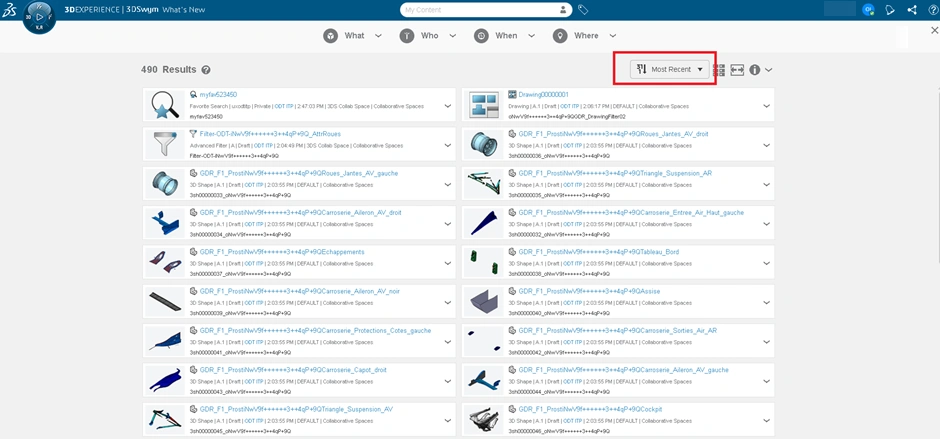The height and width of the screenshot is (439, 940).
Task: Open the information icon near sort control
Action: pyautogui.click(x=754, y=70)
